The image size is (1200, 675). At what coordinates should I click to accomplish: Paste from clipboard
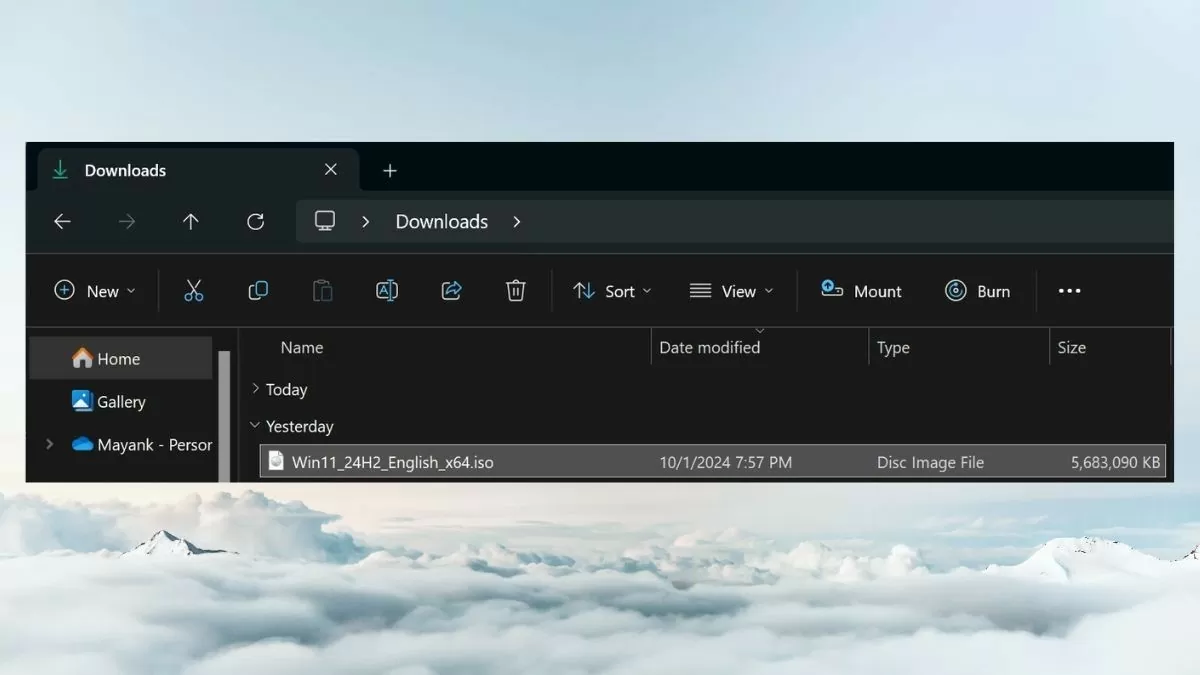322,290
